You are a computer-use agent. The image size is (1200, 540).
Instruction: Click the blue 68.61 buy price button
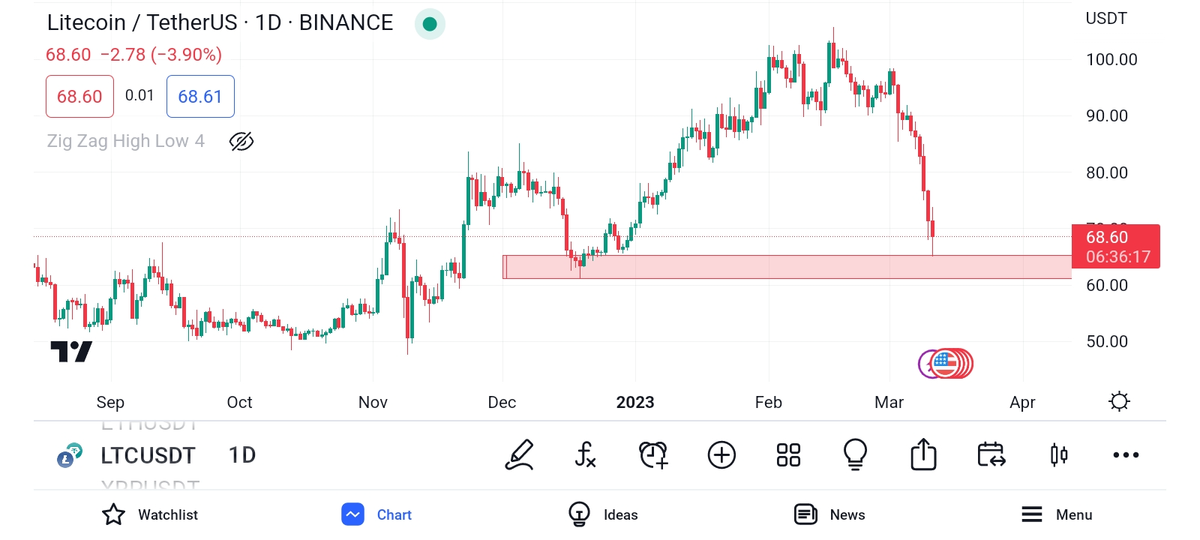click(x=200, y=96)
